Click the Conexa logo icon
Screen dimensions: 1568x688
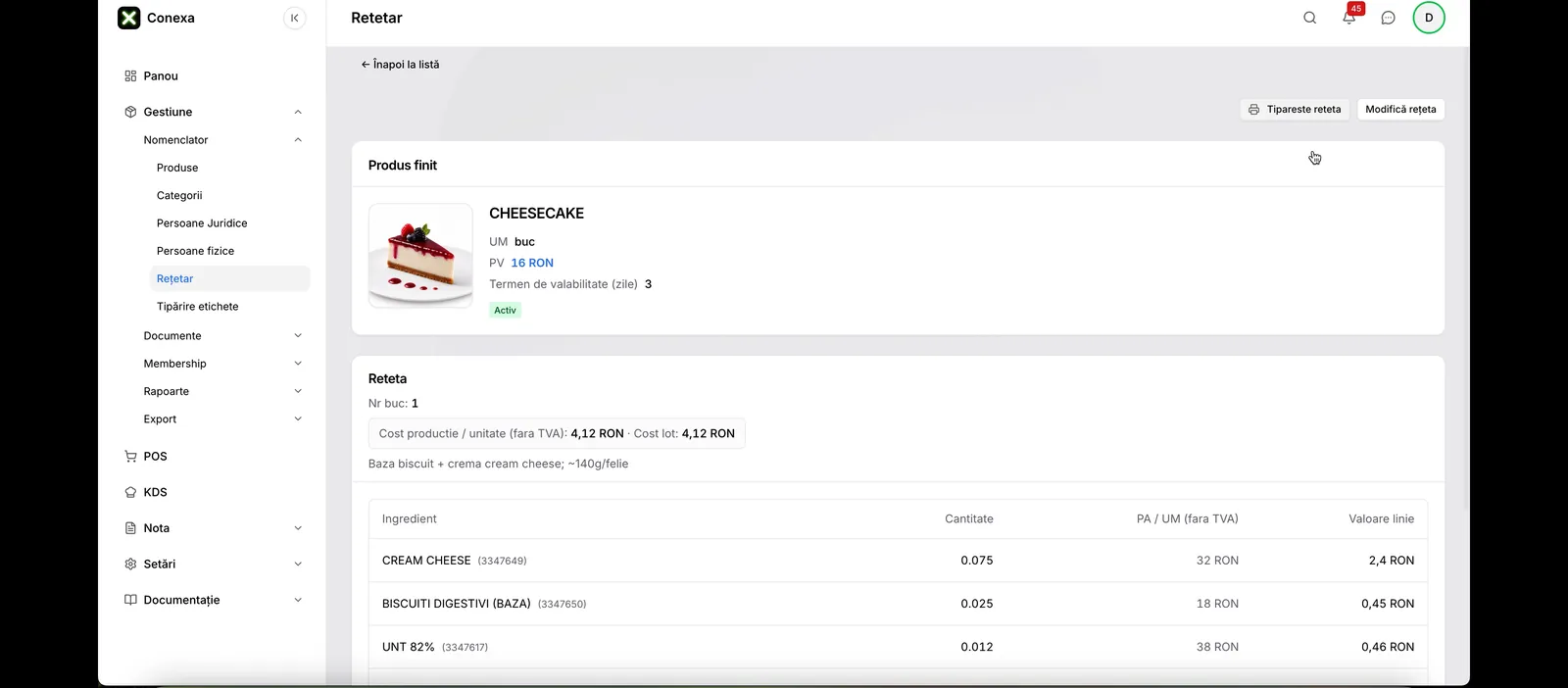pyautogui.click(x=129, y=18)
